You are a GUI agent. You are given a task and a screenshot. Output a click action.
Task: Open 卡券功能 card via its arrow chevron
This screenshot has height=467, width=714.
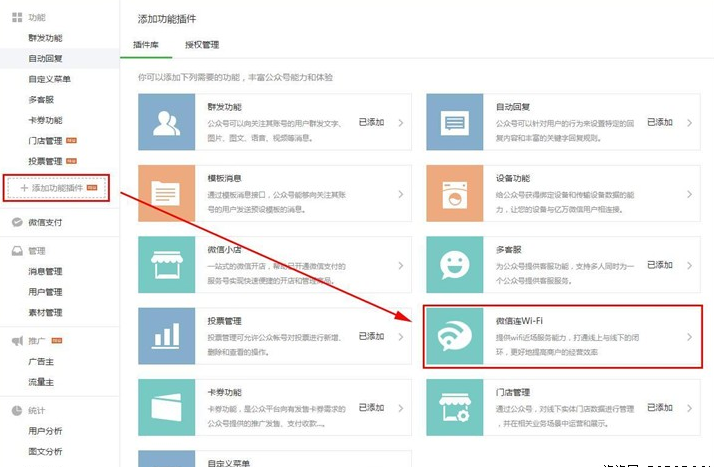point(401,408)
